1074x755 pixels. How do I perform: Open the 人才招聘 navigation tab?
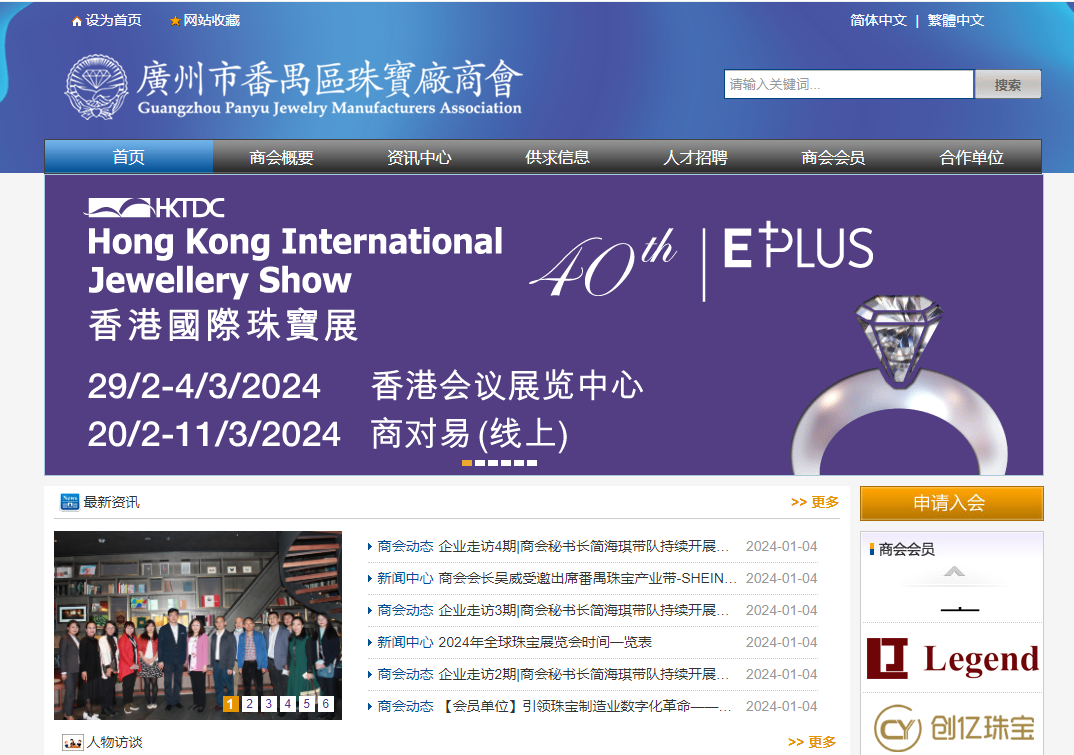tap(695, 157)
